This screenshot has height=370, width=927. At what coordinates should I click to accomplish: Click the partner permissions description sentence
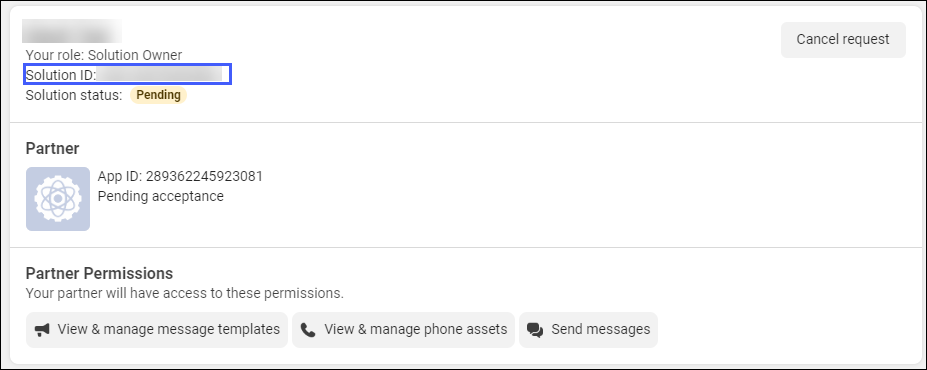184,293
